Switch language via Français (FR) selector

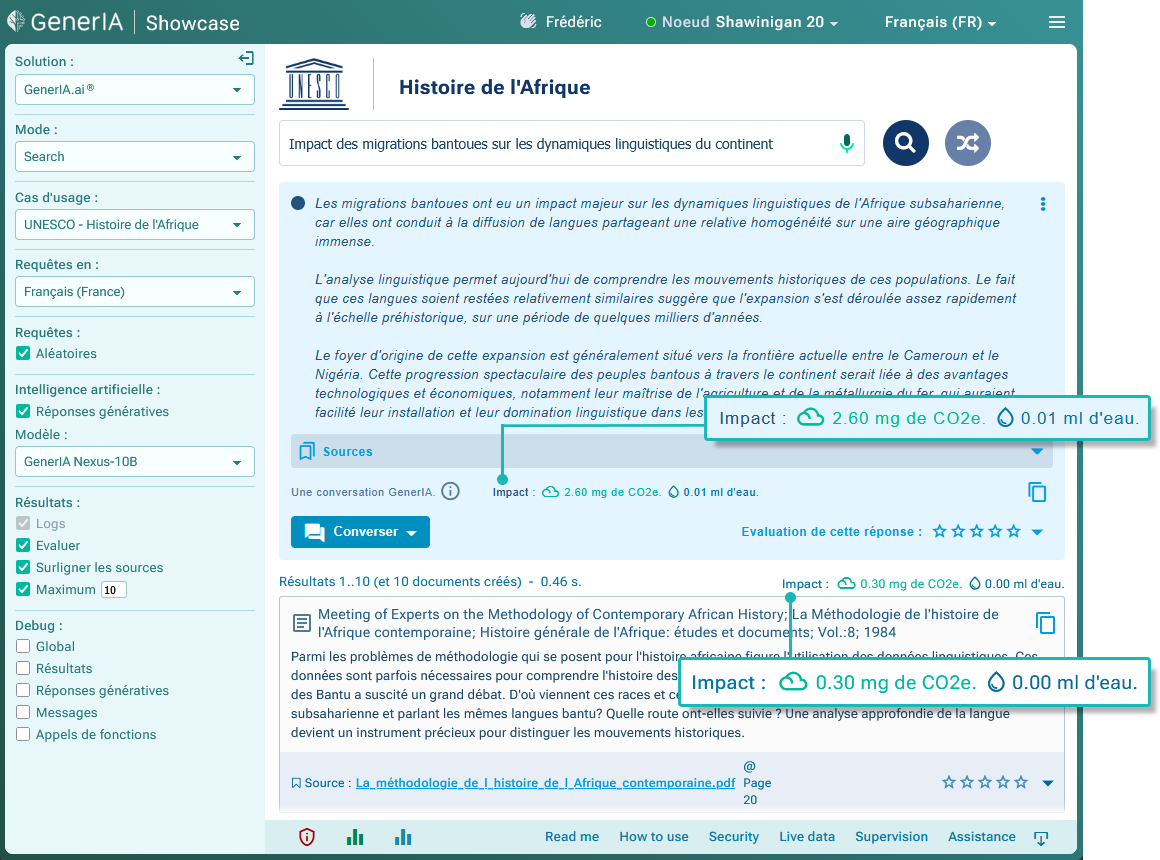[940, 22]
